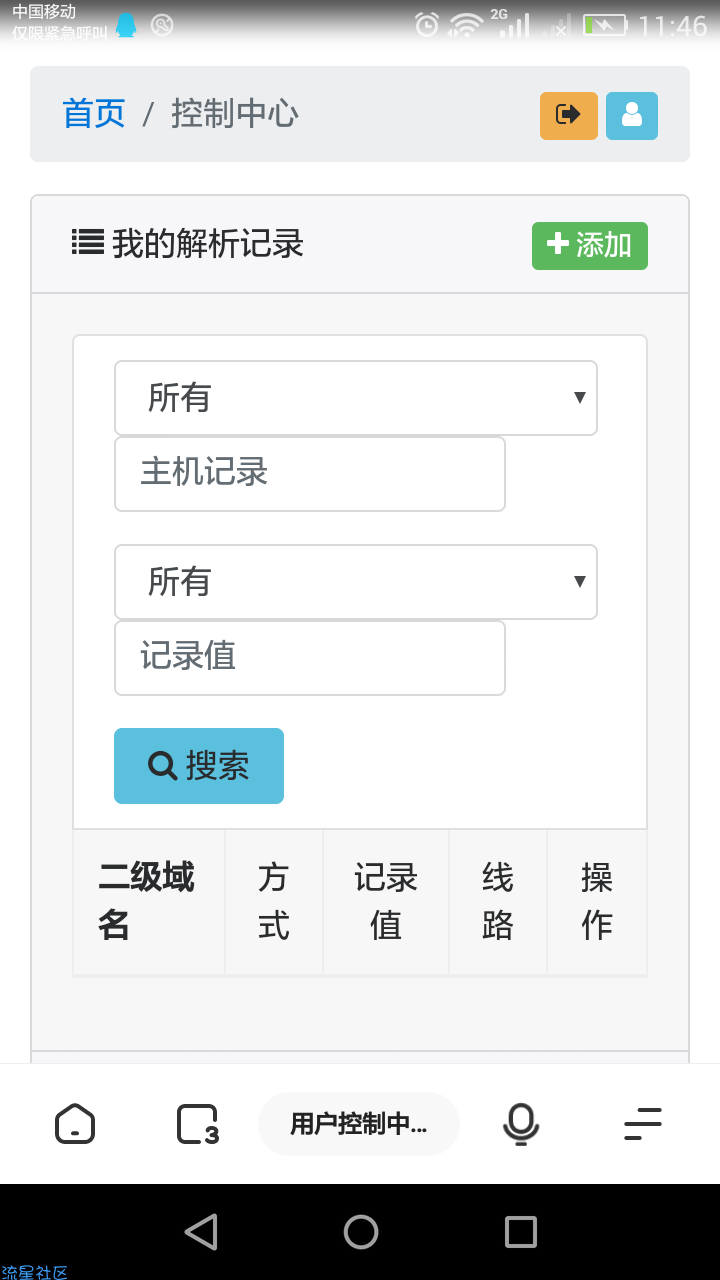
Task: Expand the second 所有 dropdown
Action: pos(356,582)
